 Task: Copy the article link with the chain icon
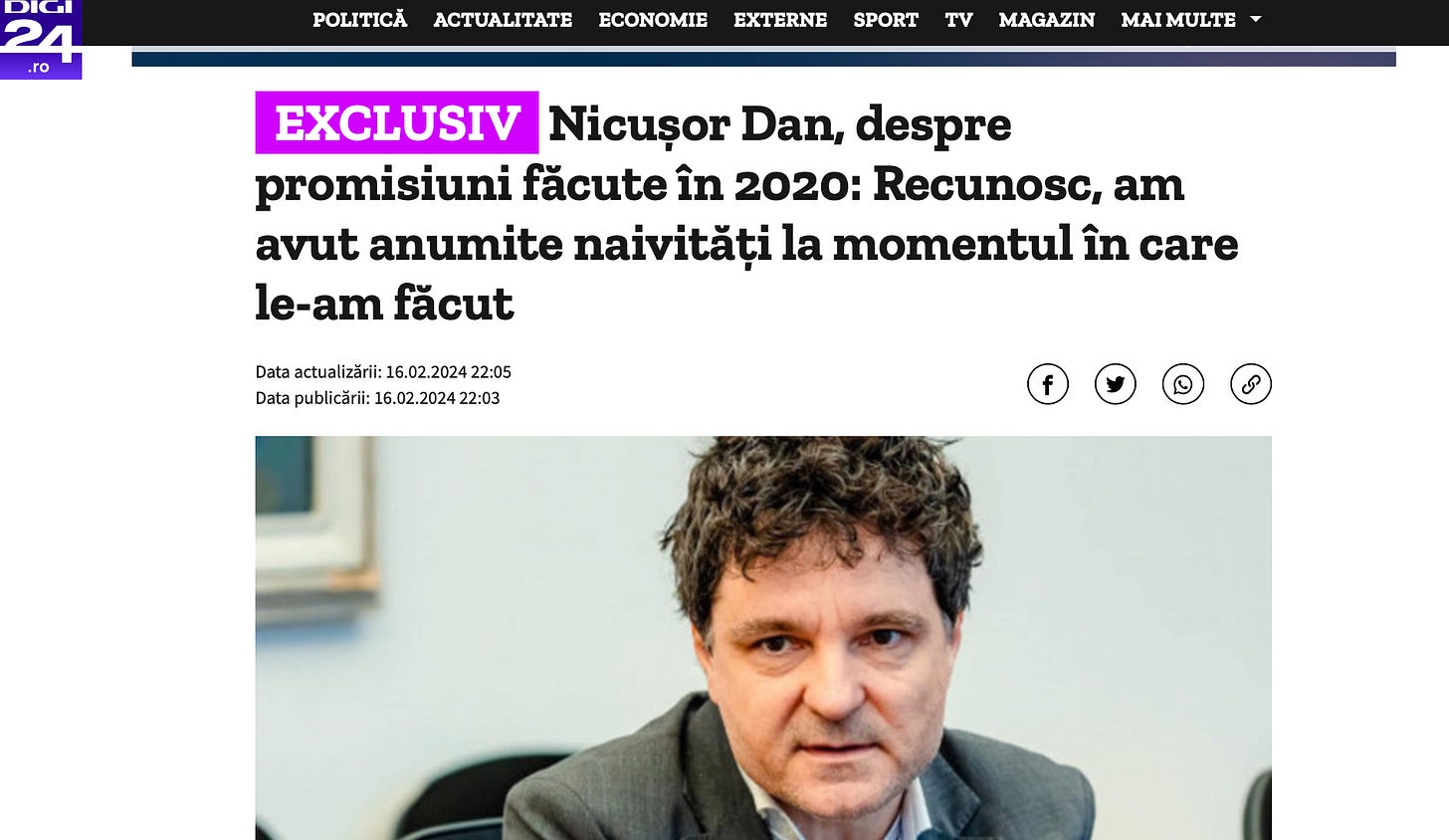[1251, 384]
